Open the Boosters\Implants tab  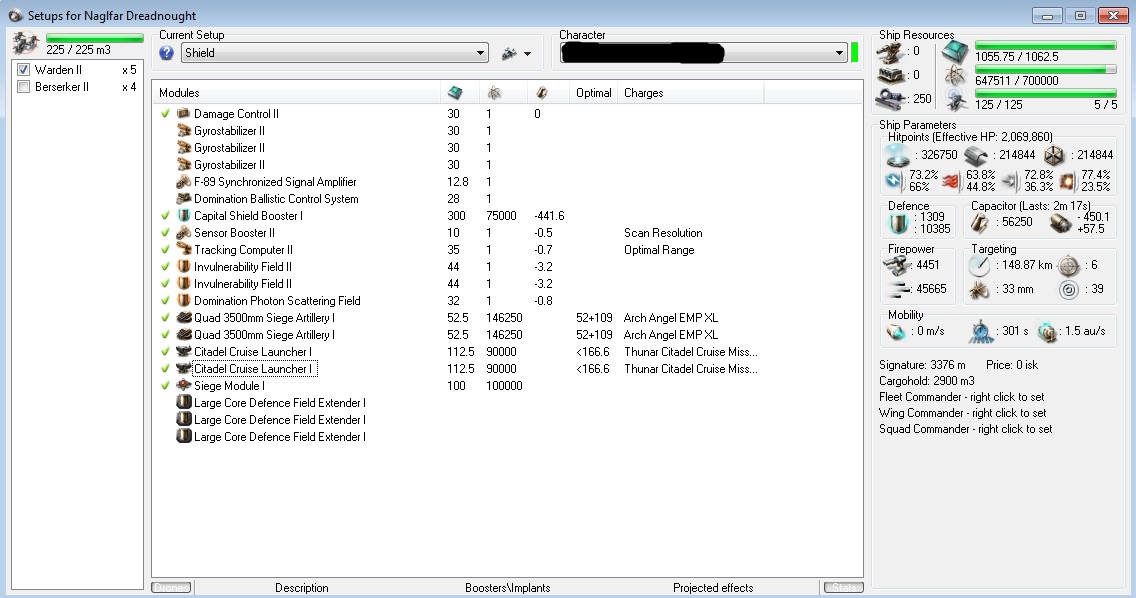507,588
